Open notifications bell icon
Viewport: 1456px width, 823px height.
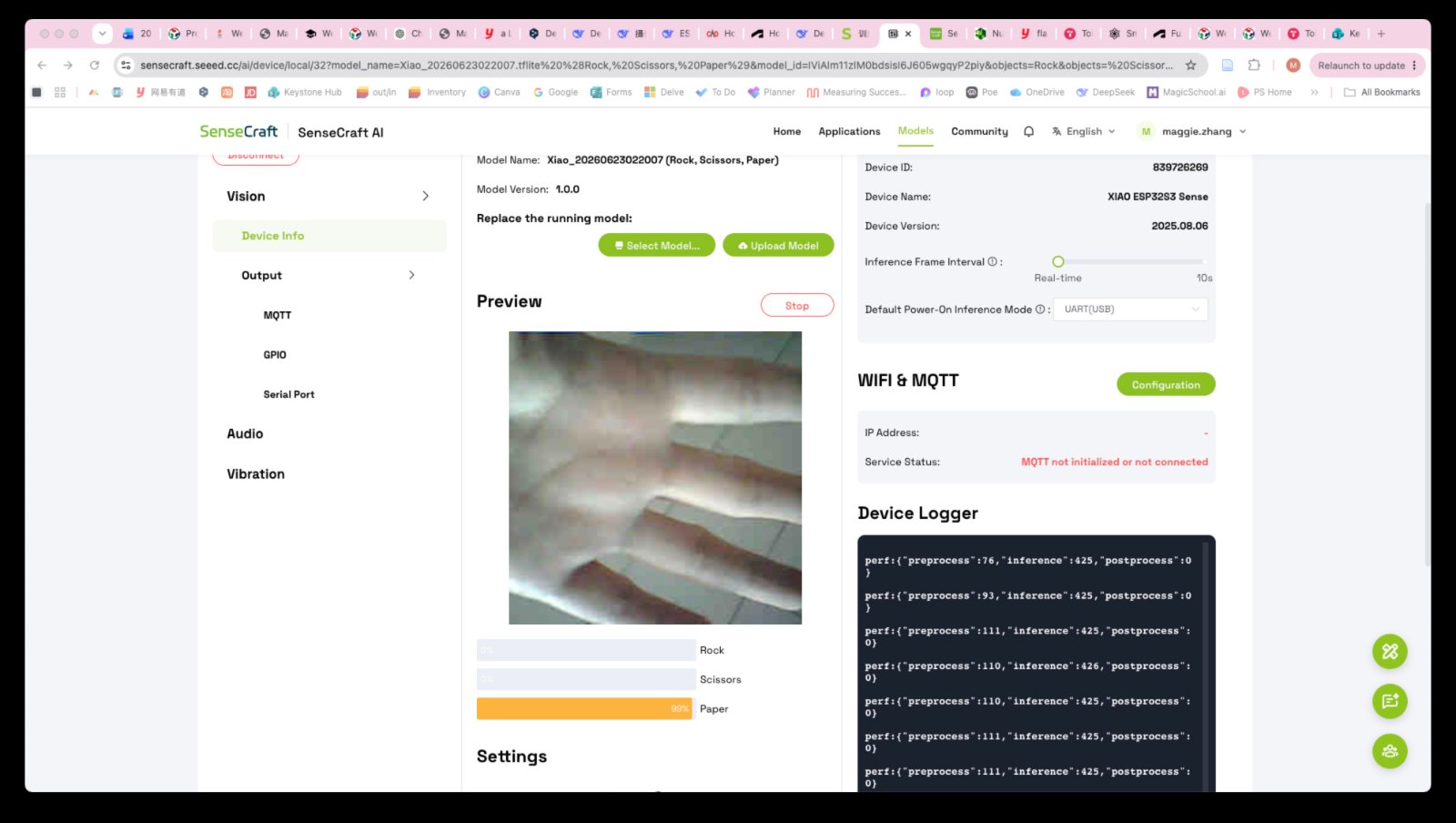pos(1029,131)
